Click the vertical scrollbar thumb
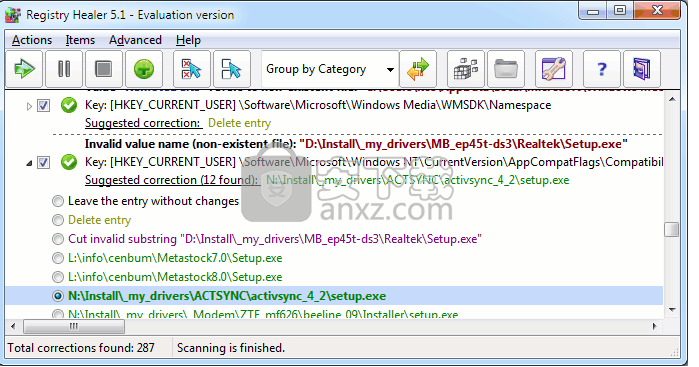 (671, 230)
